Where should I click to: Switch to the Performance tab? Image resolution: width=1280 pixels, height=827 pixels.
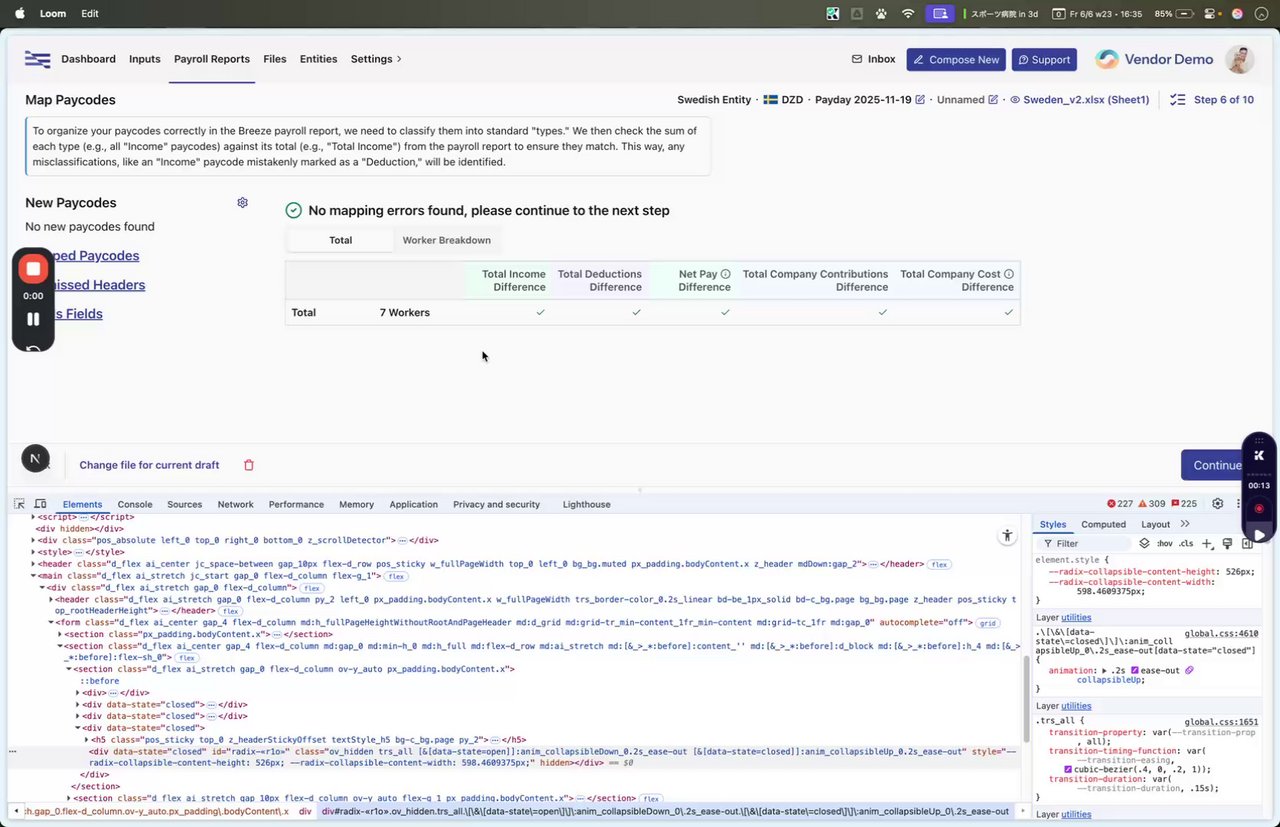coord(296,504)
